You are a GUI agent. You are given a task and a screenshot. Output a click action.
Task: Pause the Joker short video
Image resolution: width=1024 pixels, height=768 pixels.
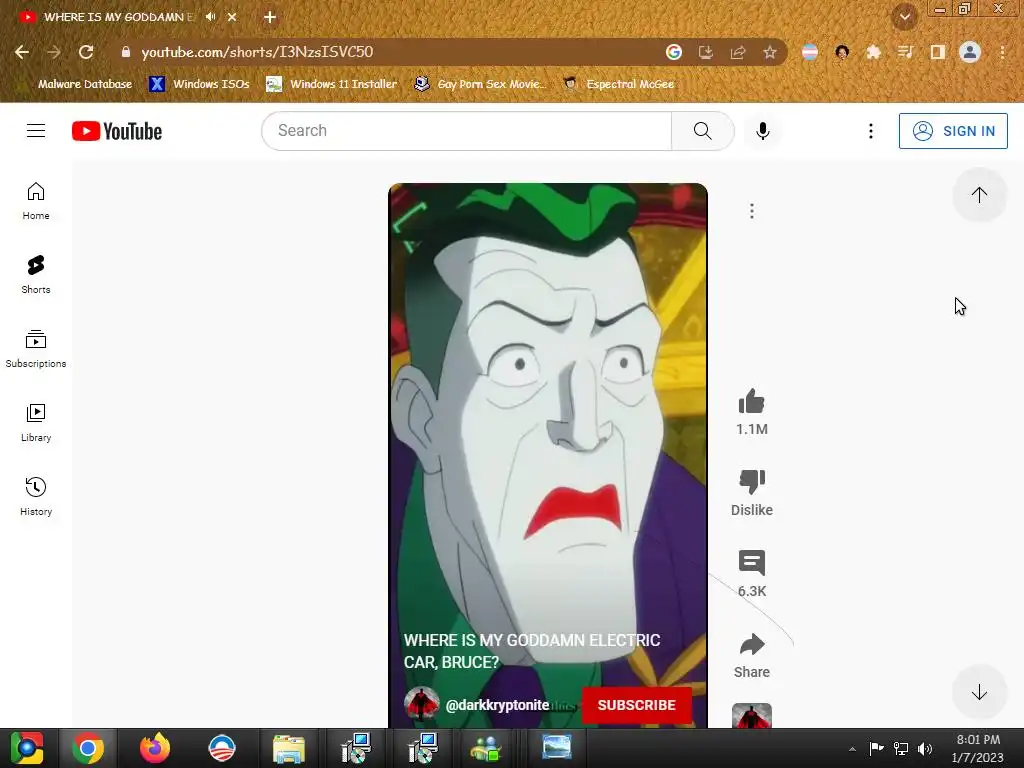coord(548,418)
